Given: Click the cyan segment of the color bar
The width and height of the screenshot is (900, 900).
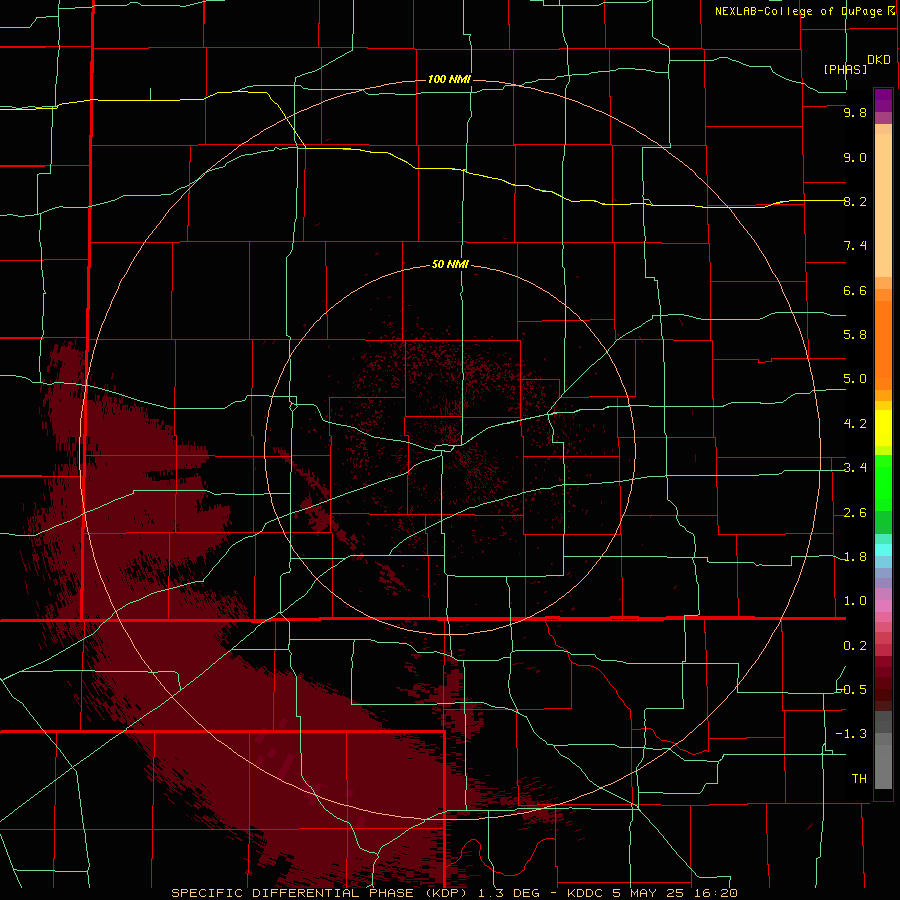Looking at the screenshot, I should click(x=883, y=550).
